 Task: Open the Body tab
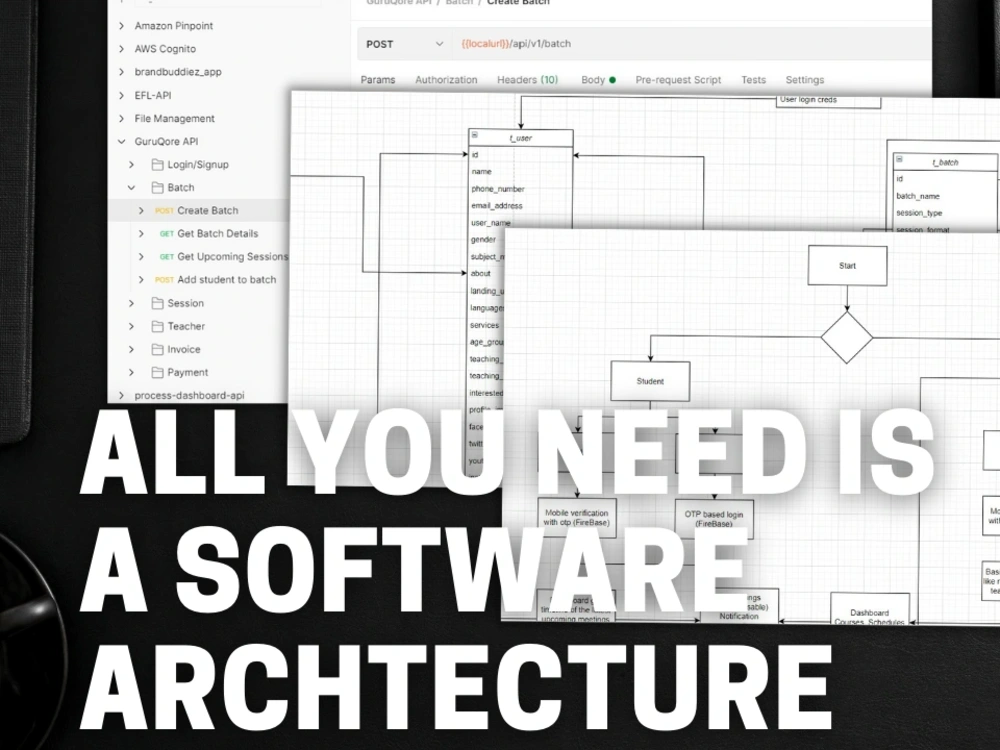pyautogui.click(x=598, y=80)
